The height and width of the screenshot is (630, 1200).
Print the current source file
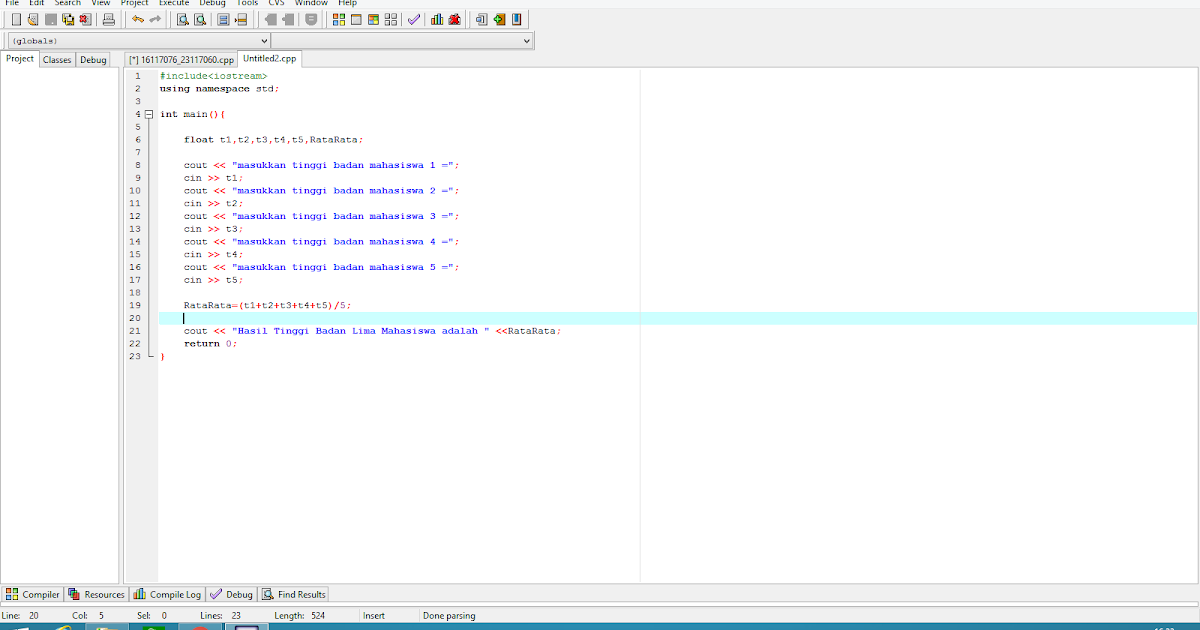(107, 18)
